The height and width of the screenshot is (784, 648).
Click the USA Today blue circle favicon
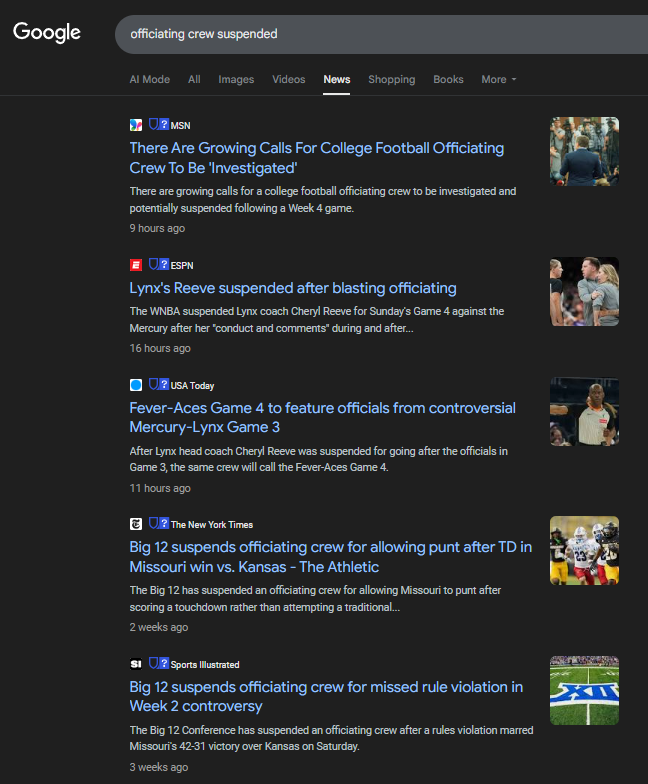136,385
